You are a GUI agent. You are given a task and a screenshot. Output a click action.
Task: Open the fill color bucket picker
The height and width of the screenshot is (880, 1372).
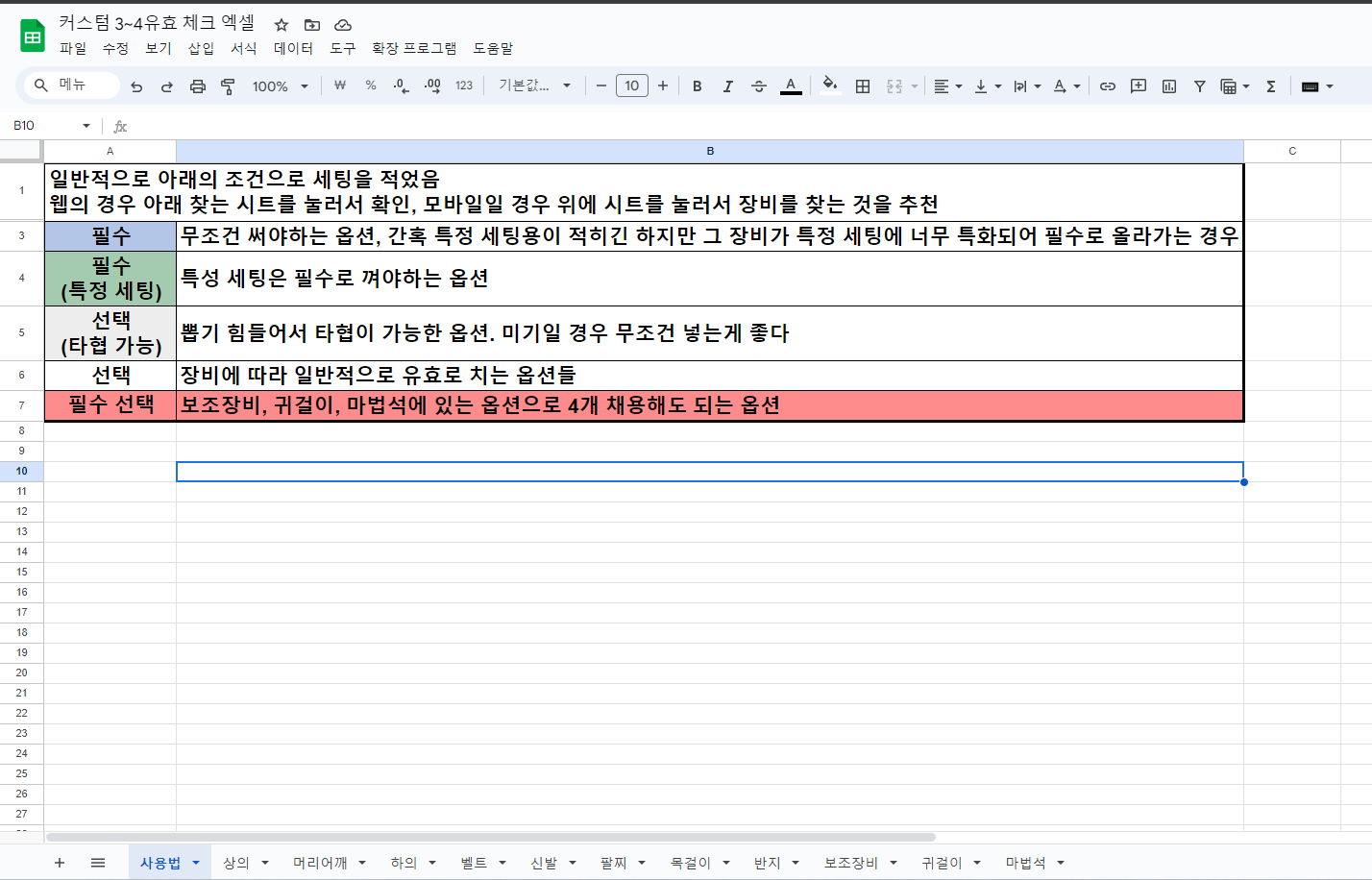tap(830, 86)
